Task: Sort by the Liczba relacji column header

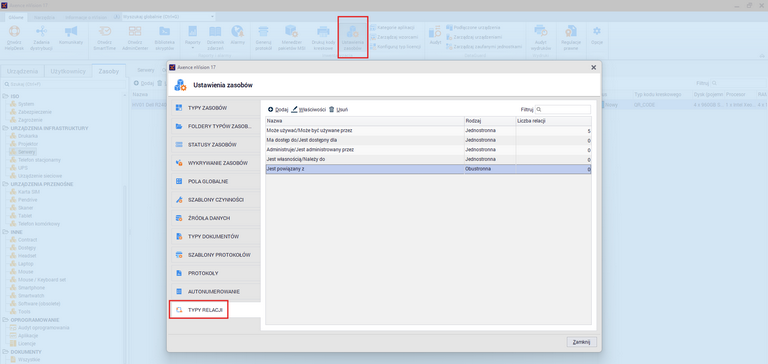Action: (x=553, y=121)
